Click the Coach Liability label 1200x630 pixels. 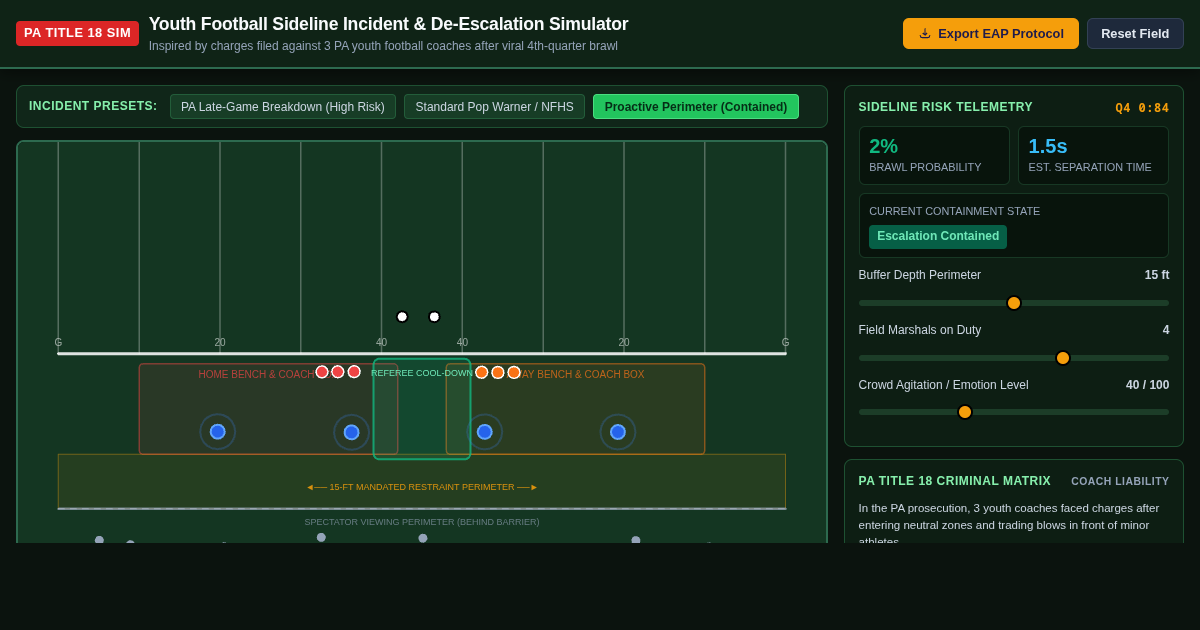point(1120,482)
